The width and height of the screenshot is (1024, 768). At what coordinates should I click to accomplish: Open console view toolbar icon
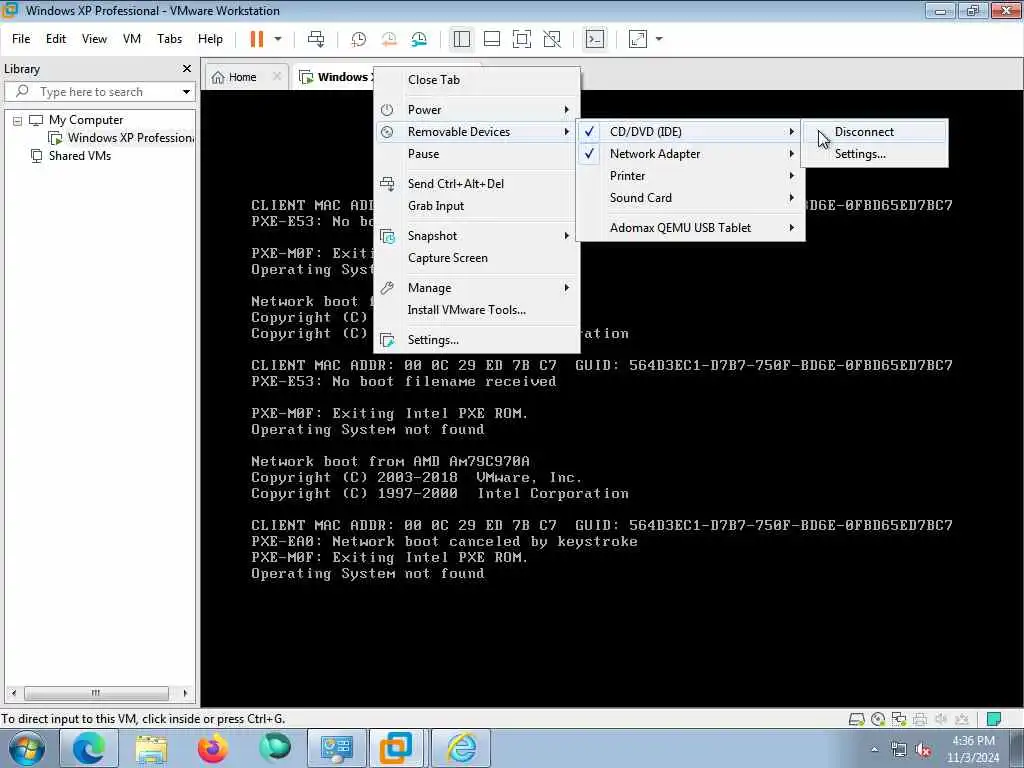click(595, 39)
